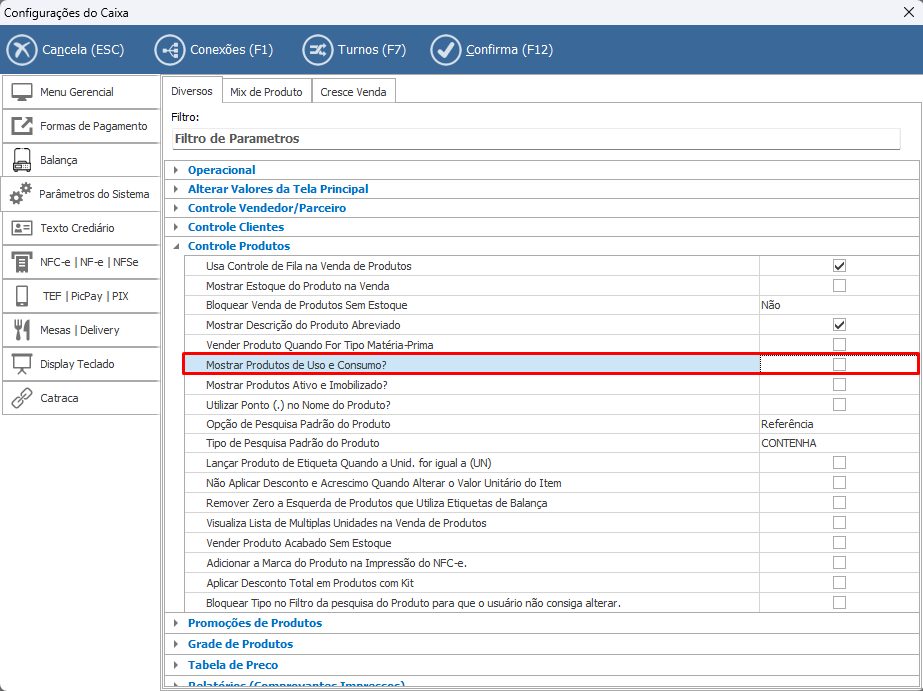Click the Catraca link icon
Image resolution: width=923 pixels, height=691 pixels.
23,398
